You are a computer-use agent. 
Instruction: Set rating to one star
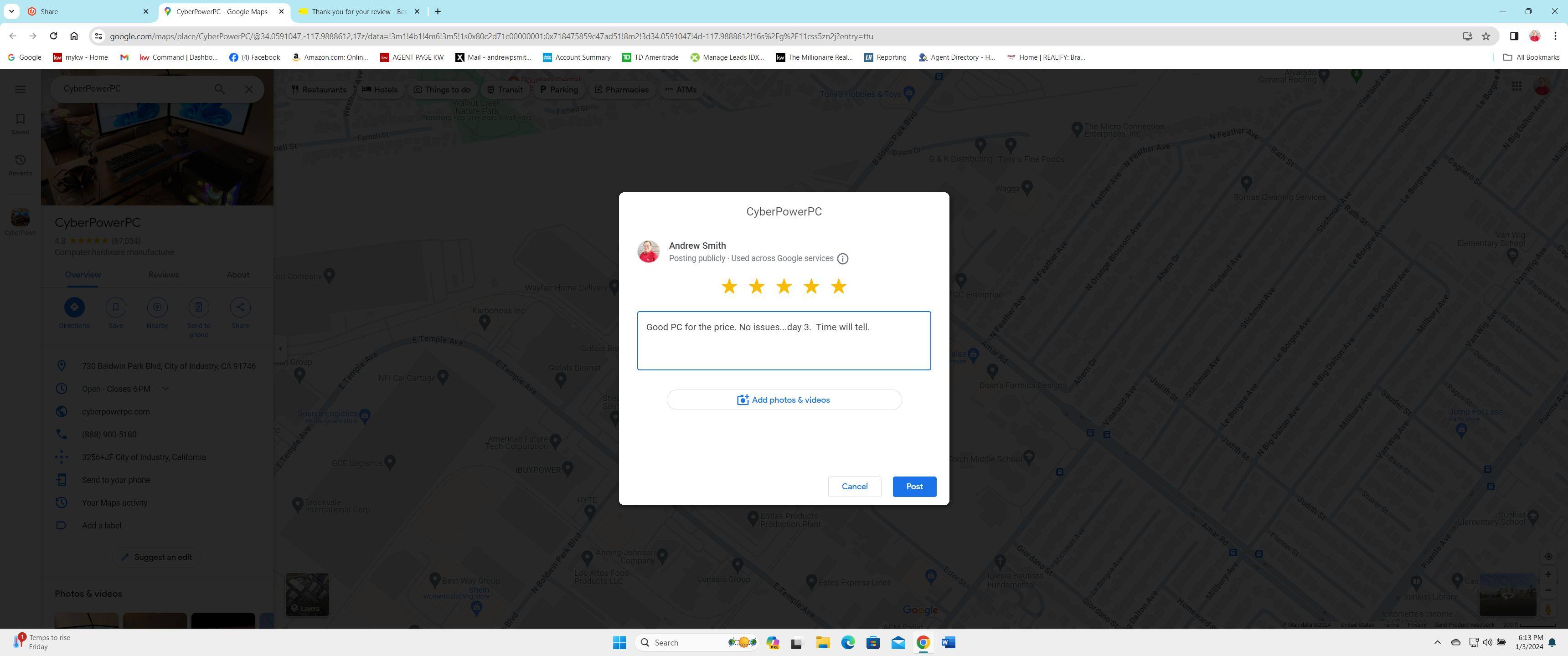point(729,287)
